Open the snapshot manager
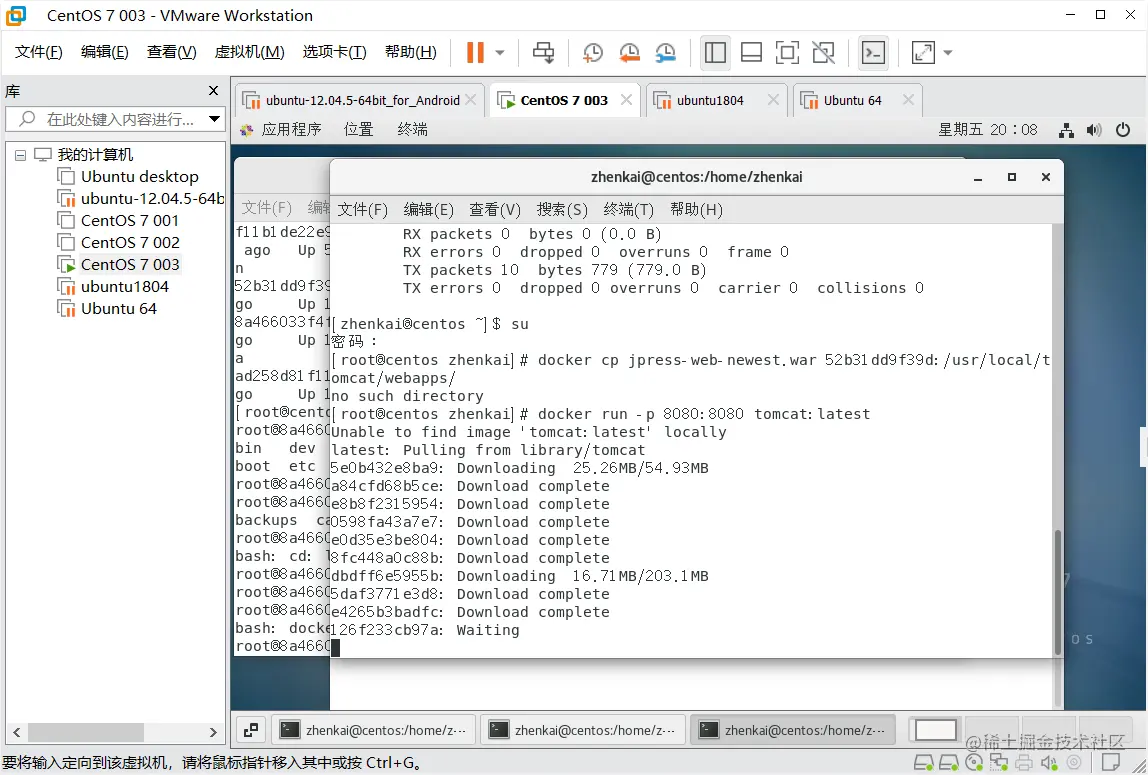This screenshot has width=1148, height=775. (x=666, y=52)
